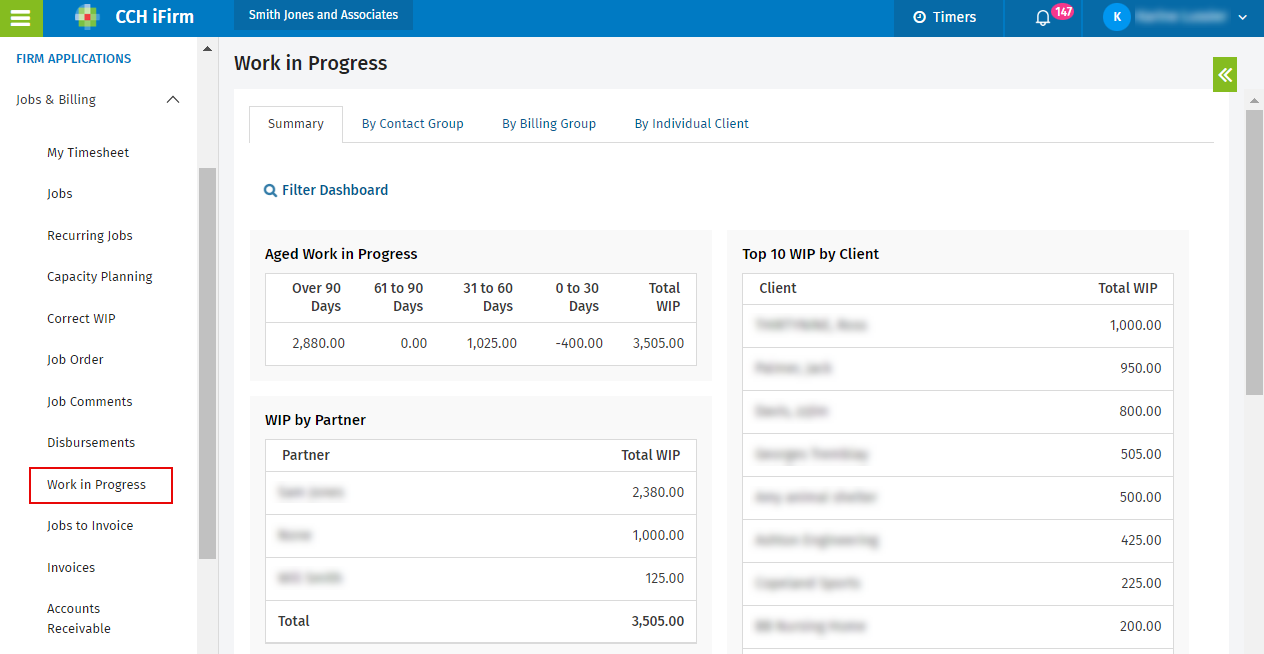1264x654 pixels.
Task: Click client row with 500.00
Action: coord(958,498)
